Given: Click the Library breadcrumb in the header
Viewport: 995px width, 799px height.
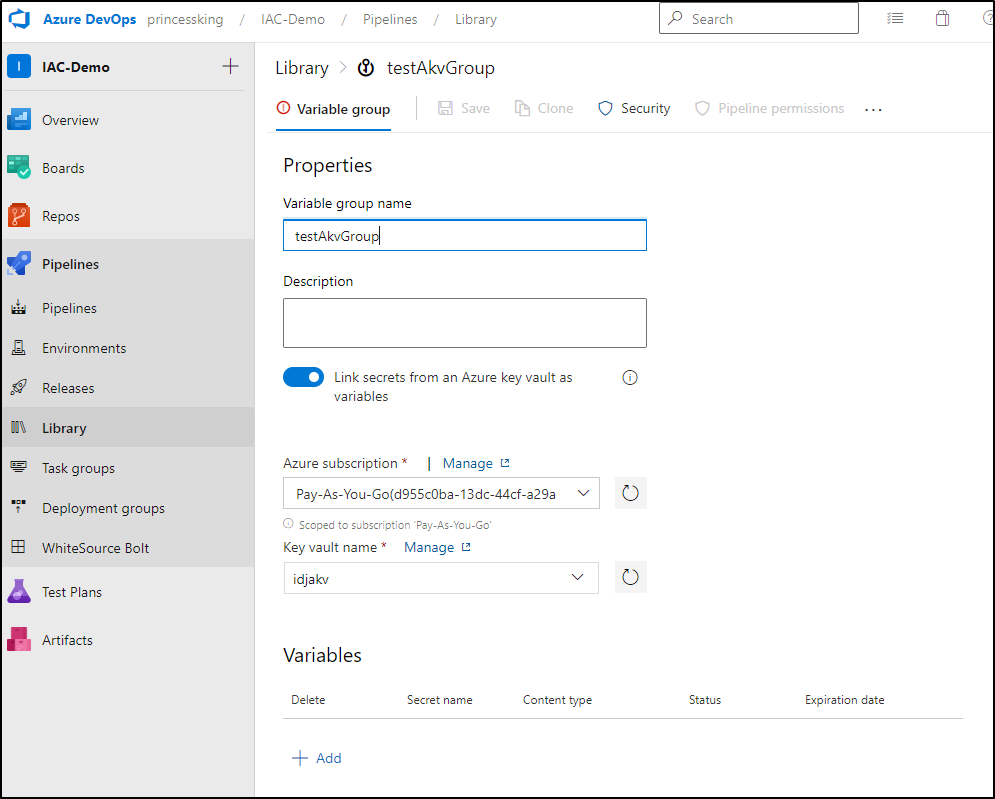Looking at the screenshot, I should [x=476, y=20].
